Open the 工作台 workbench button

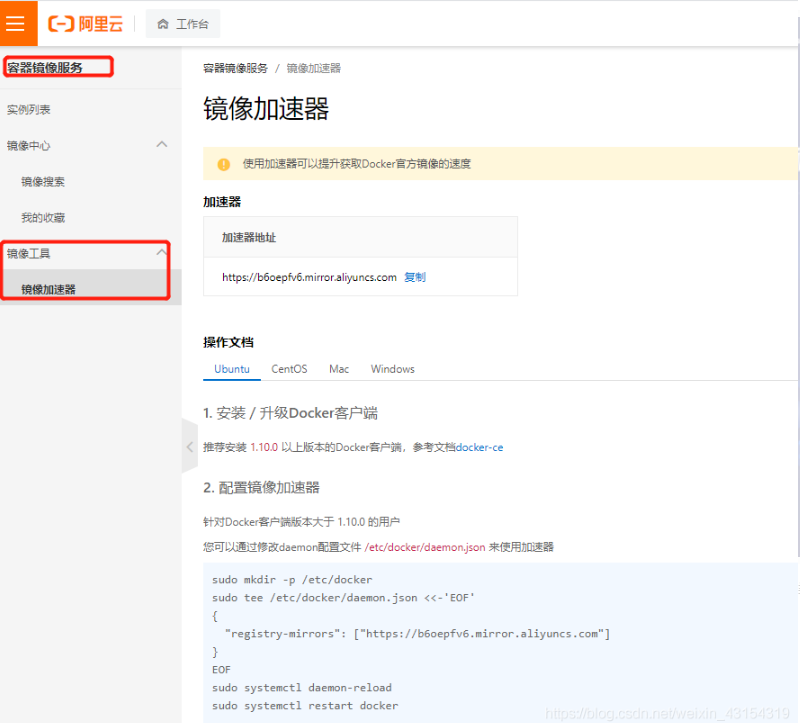183,24
